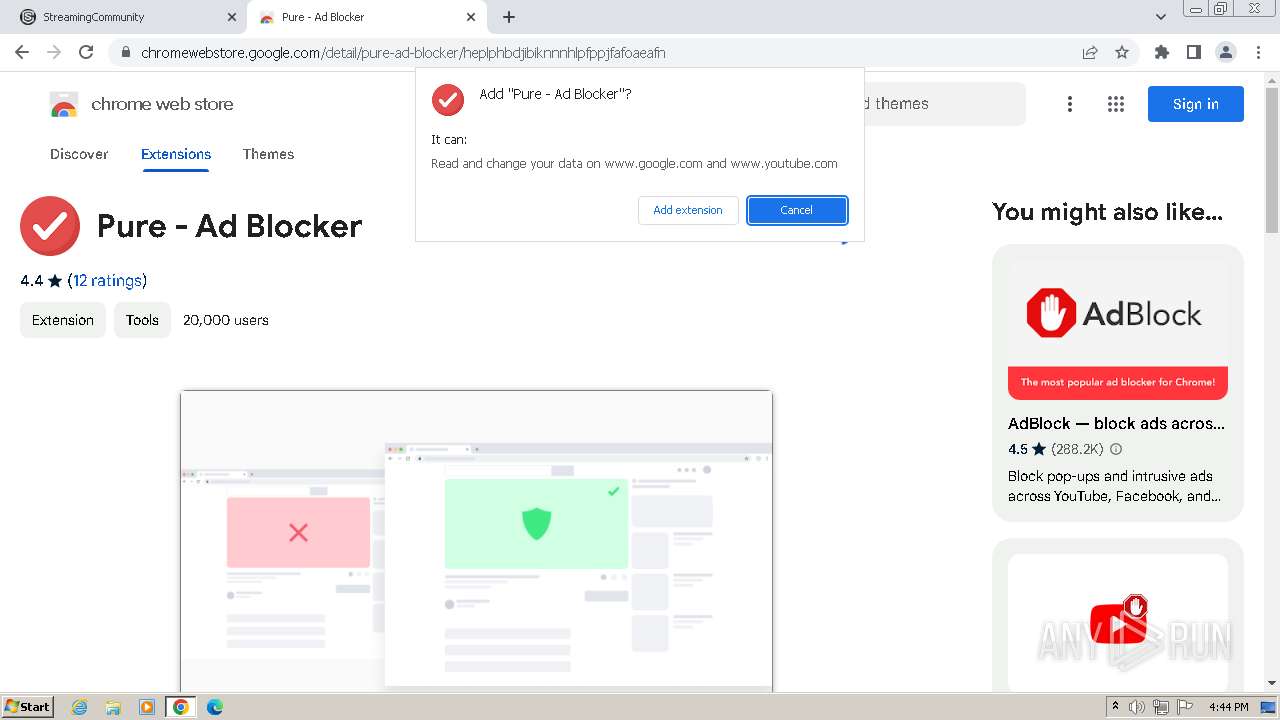Viewport: 1280px width, 720px height.
Task: Click the Tools category chip
Action: click(x=142, y=320)
